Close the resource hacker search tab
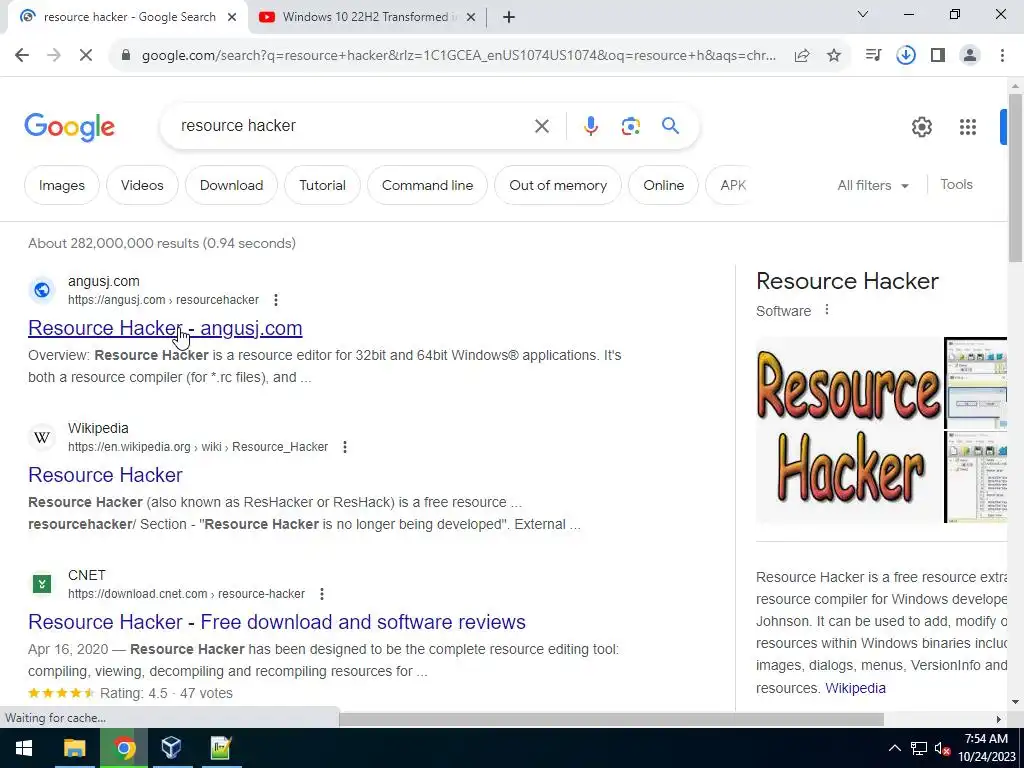This screenshot has width=1024, height=768. 232,18
